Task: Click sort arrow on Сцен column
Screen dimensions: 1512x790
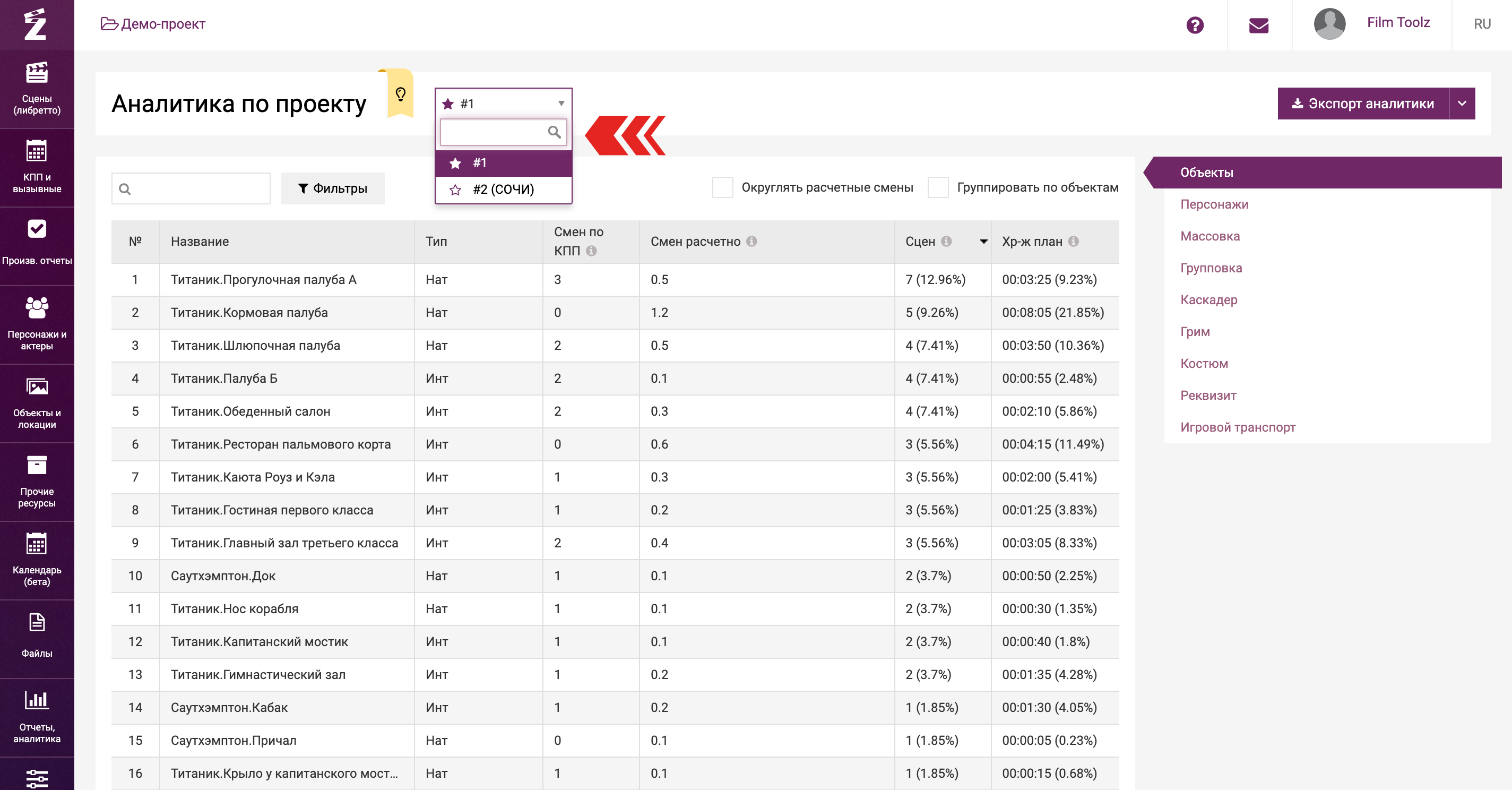Action: pos(984,242)
